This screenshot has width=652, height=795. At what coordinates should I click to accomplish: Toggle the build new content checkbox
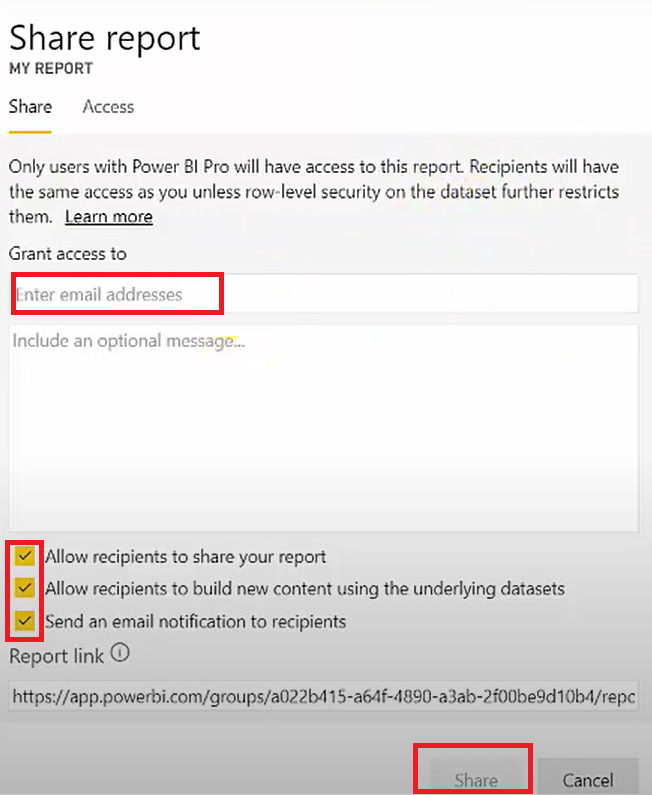pyautogui.click(x=24, y=588)
